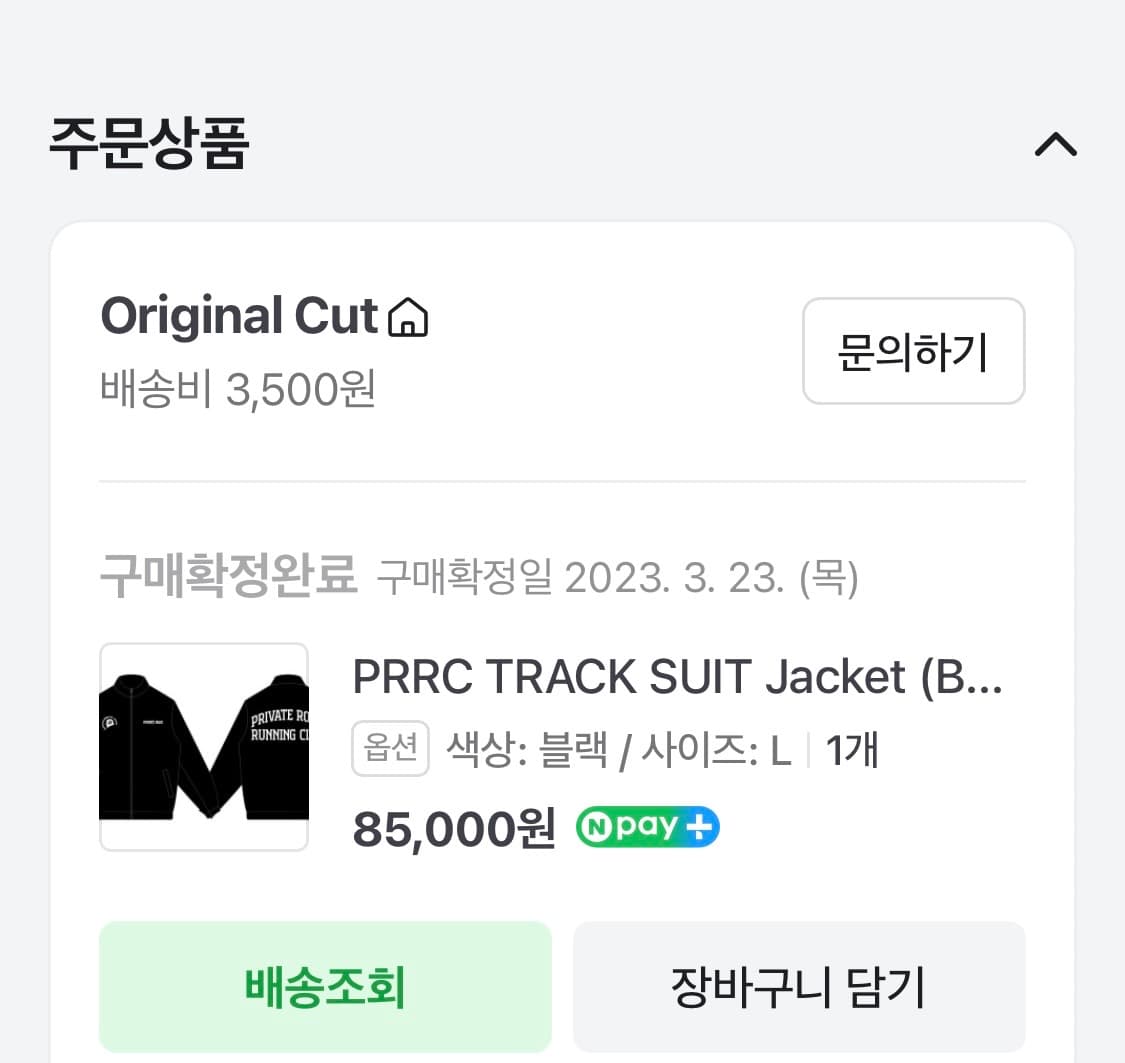
Task: Click the 옵션 label badge on the item
Action: (390, 747)
